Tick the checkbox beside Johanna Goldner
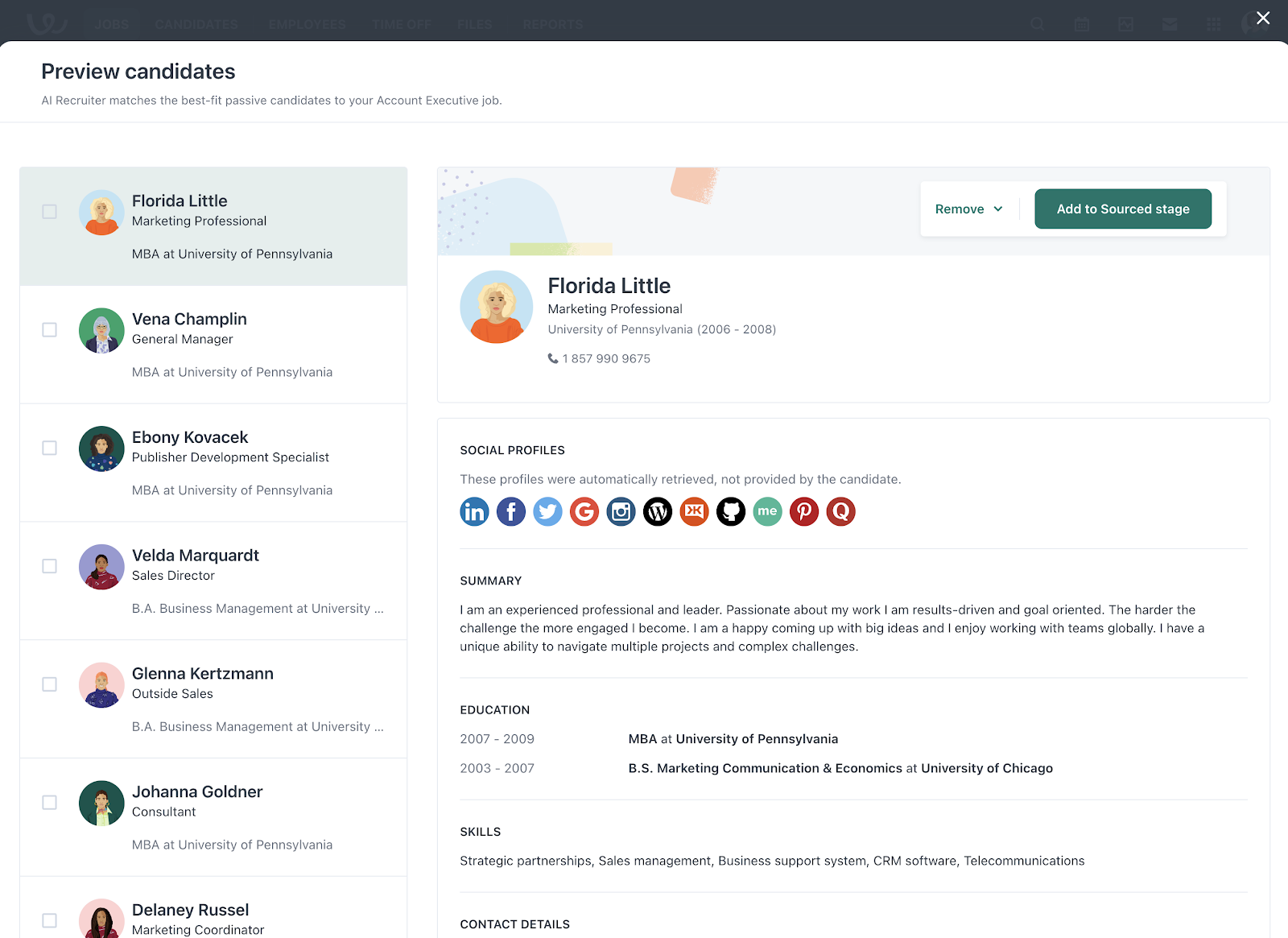1288x938 pixels. click(x=50, y=803)
